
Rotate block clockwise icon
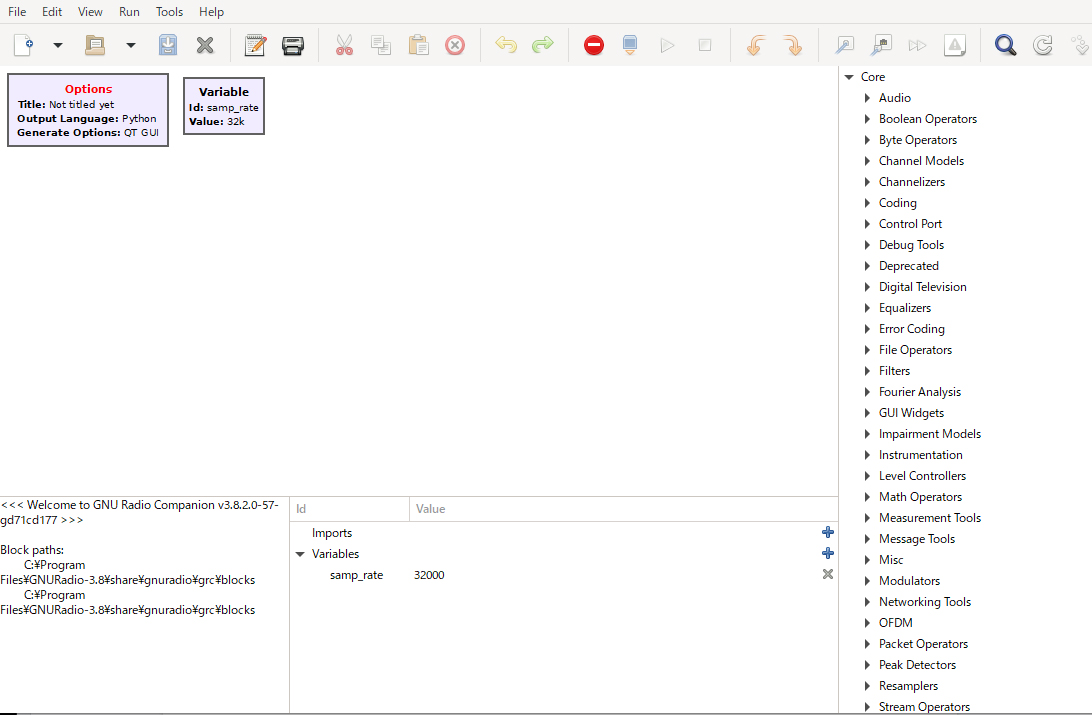pos(793,45)
